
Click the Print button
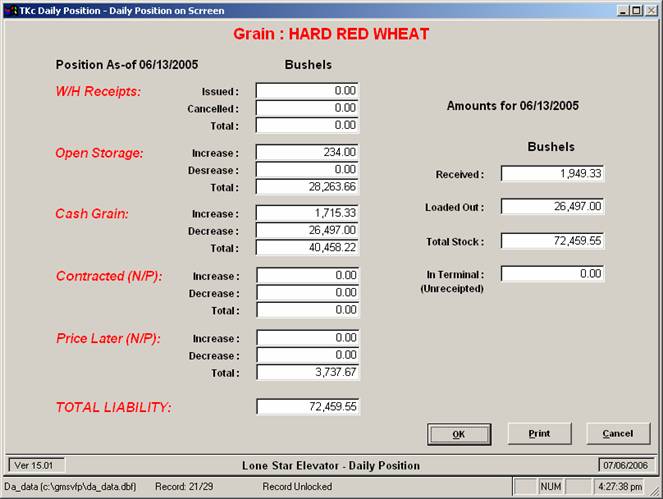539,433
